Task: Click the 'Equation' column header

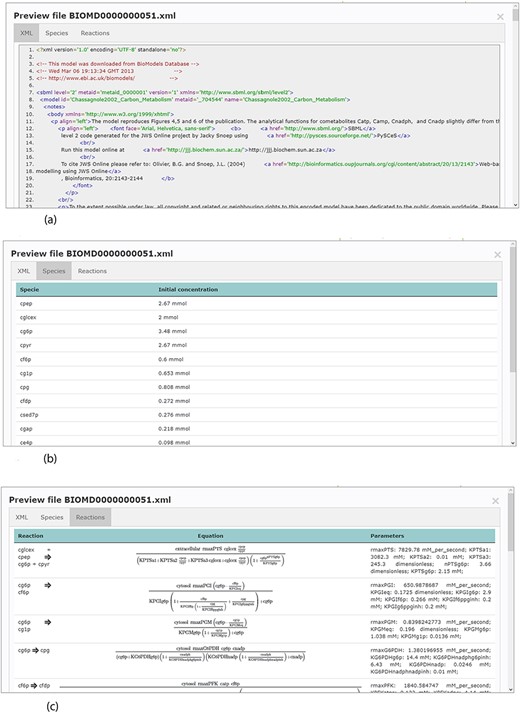Action: 211,536
